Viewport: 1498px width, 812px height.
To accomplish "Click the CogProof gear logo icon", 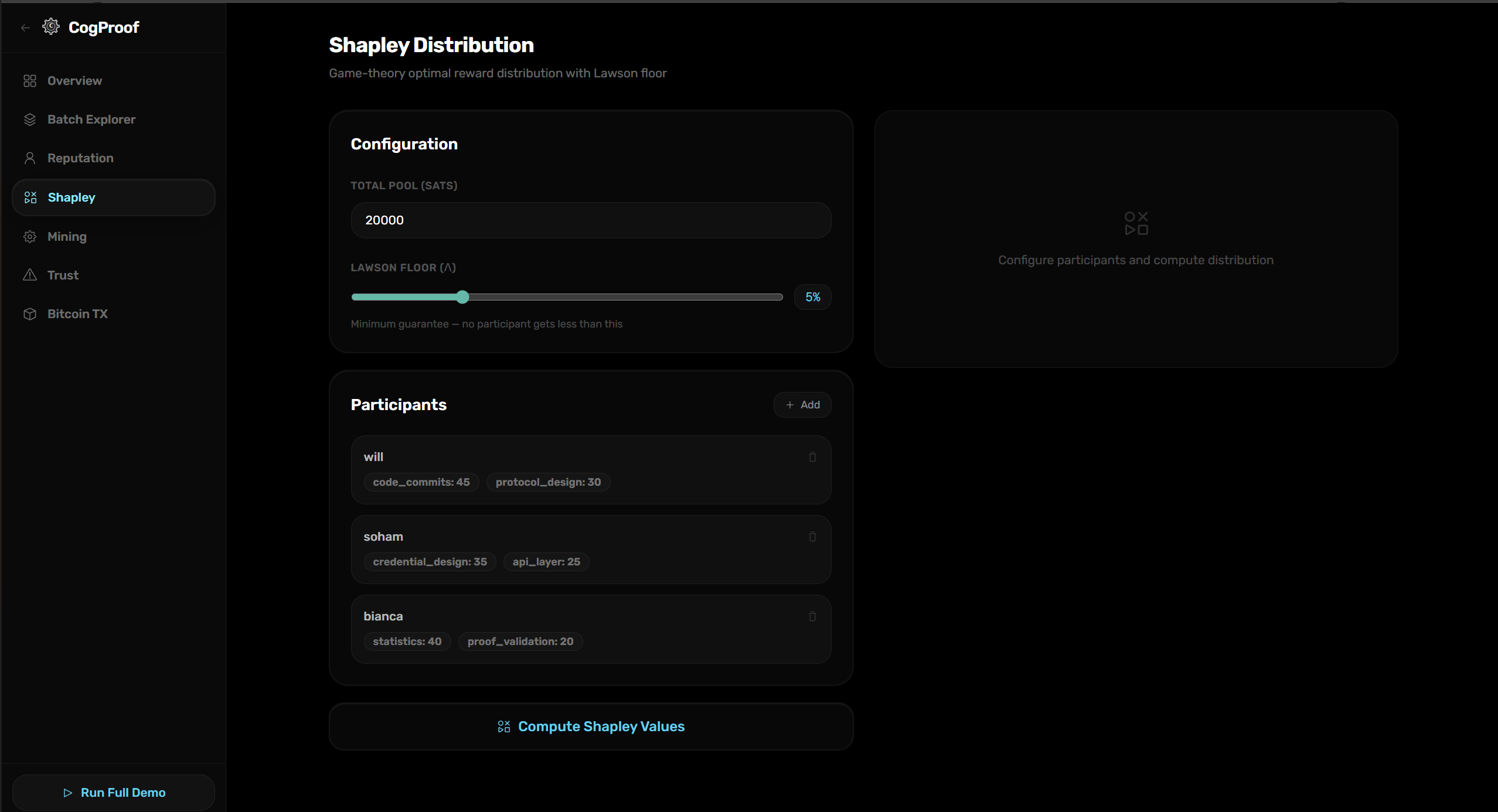I will [x=51, y=27].
